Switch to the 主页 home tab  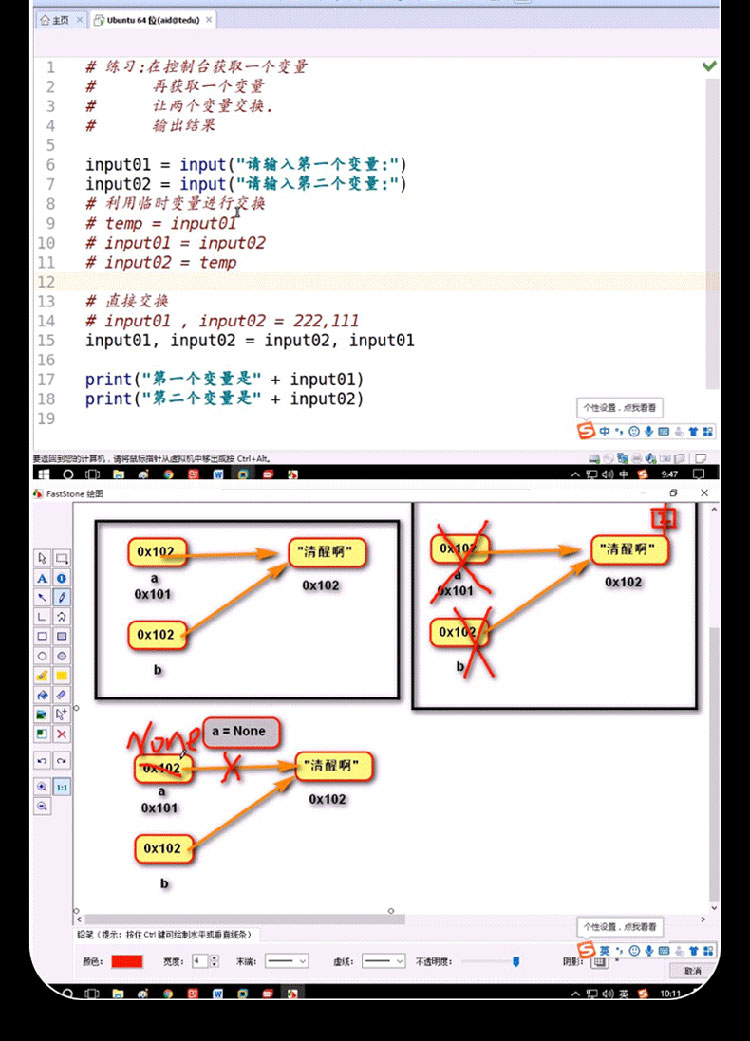pyautogui.click(x=54, y=19)
